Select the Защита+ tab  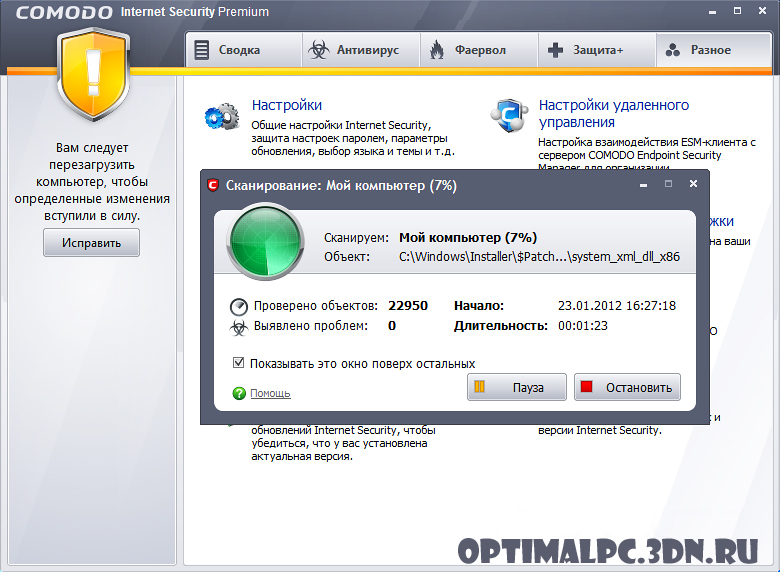point(597,50)
